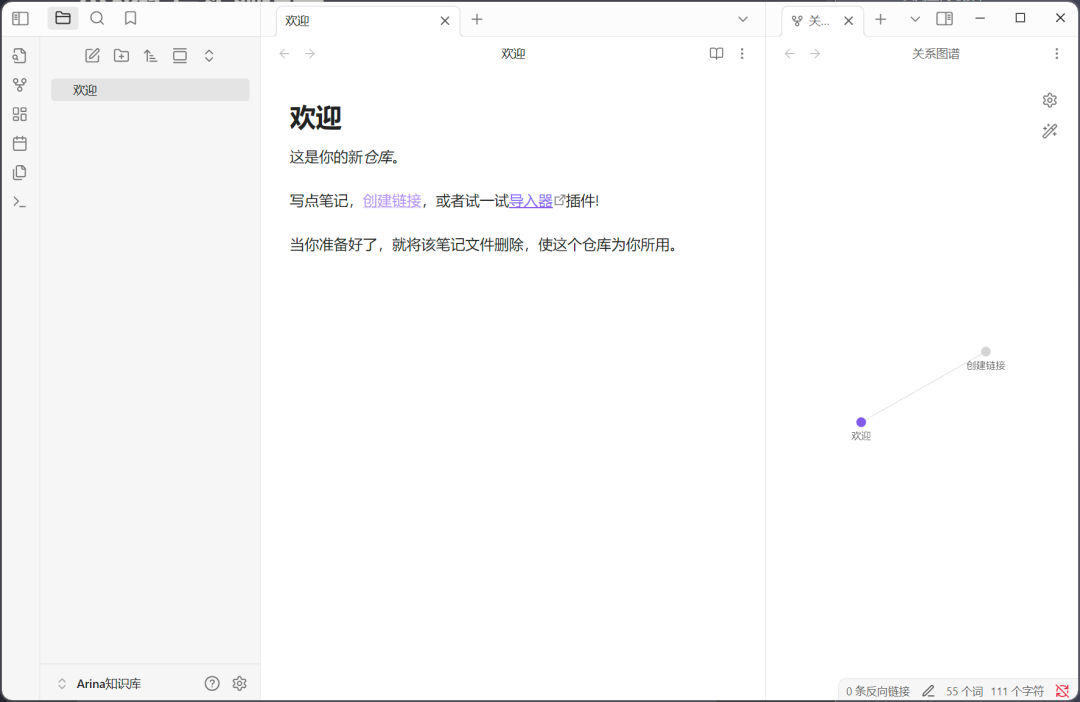Click the graph animation wand icon

click(x=1049, y=131)
